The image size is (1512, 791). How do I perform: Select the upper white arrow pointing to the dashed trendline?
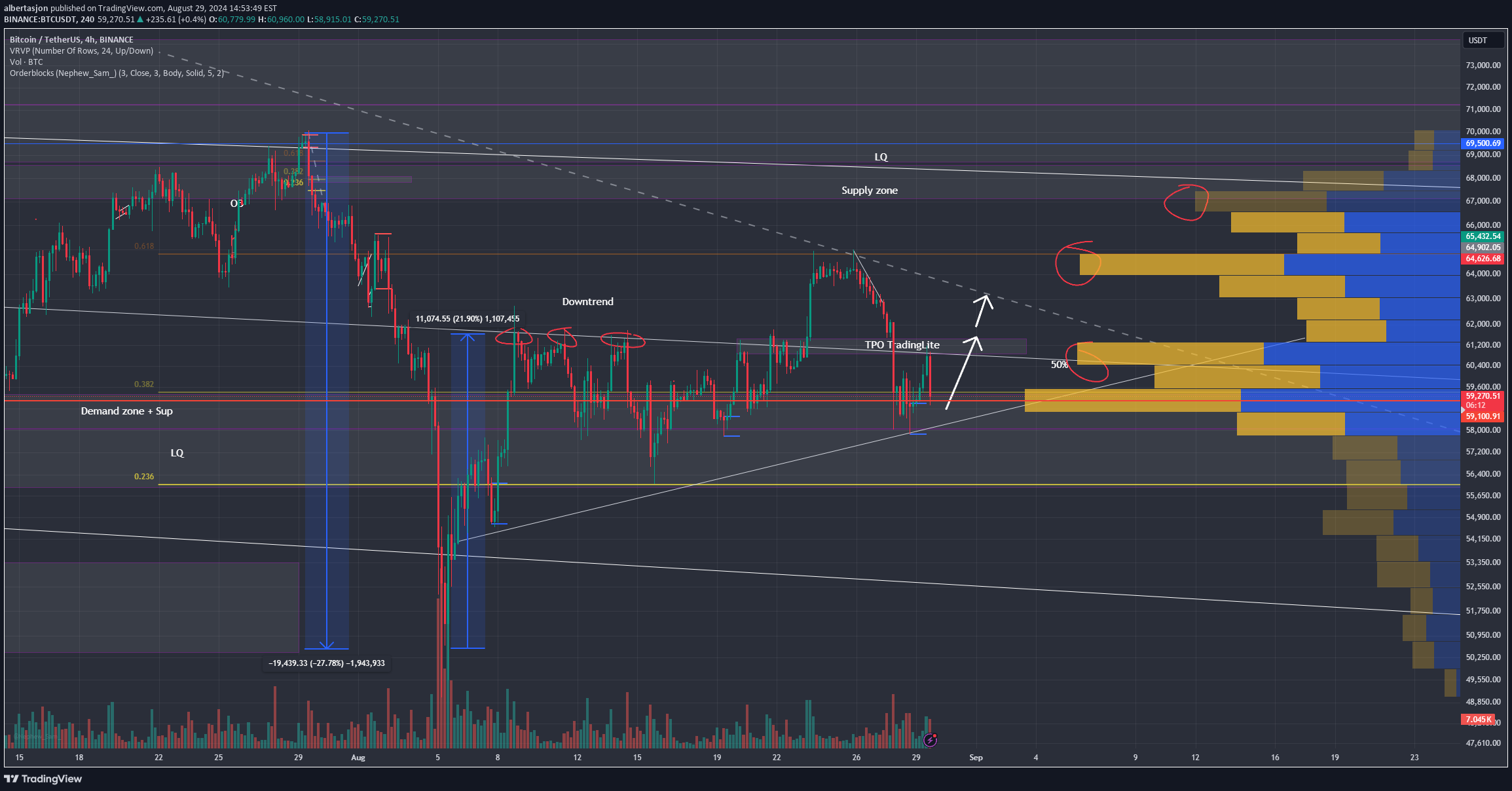click(x=983, y=310)
